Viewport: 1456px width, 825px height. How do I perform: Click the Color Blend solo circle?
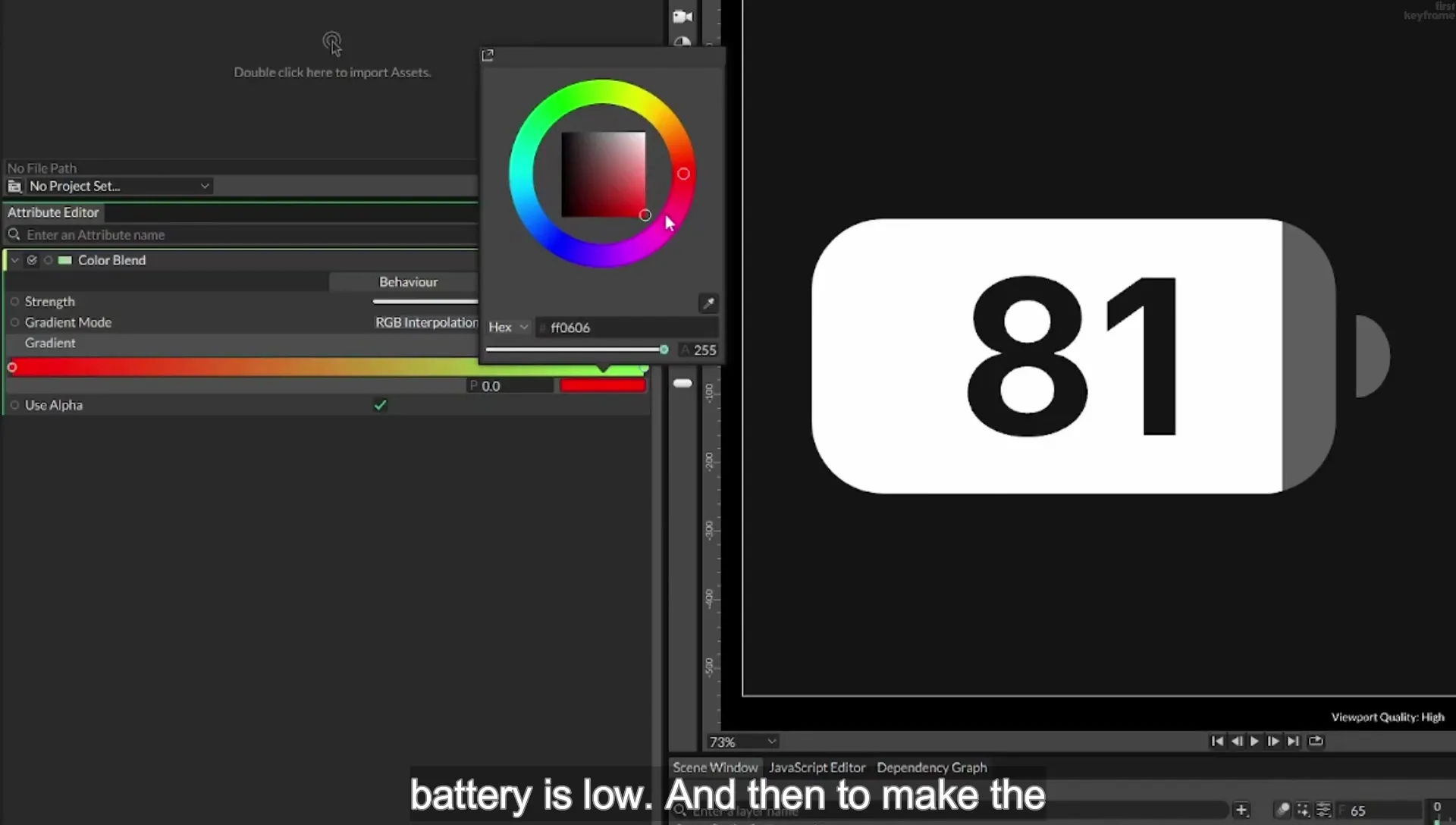pyautogui.click(x=48, y=260)
